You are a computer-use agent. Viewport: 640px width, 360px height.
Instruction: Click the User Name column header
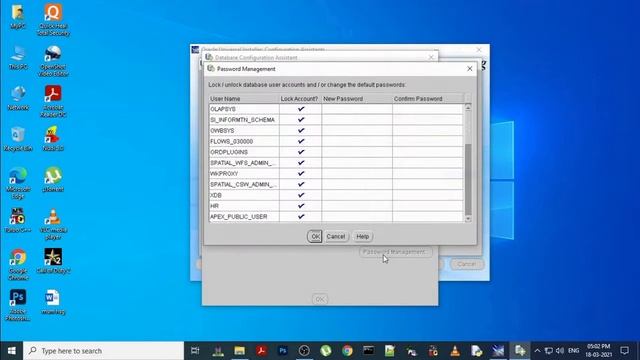[x=244, y=99]
